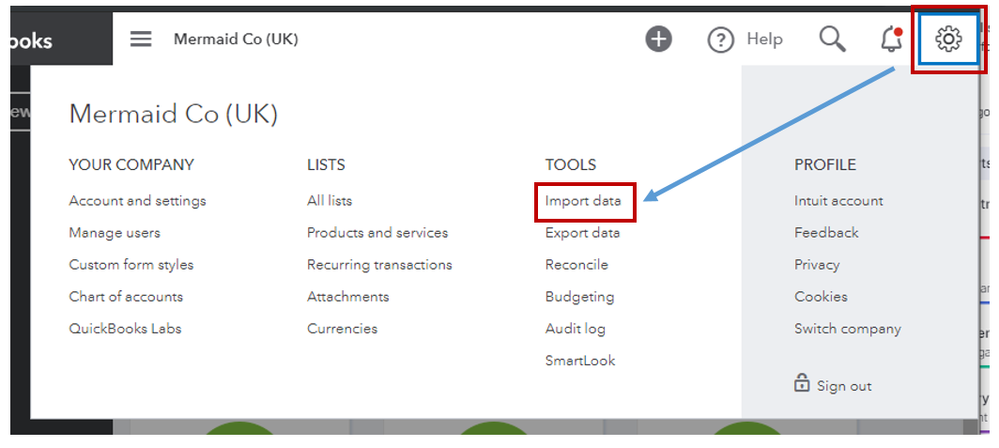This screenshot has height=448, width=999.
Task: Open Account and settings
Action: (x=138, y=201)
